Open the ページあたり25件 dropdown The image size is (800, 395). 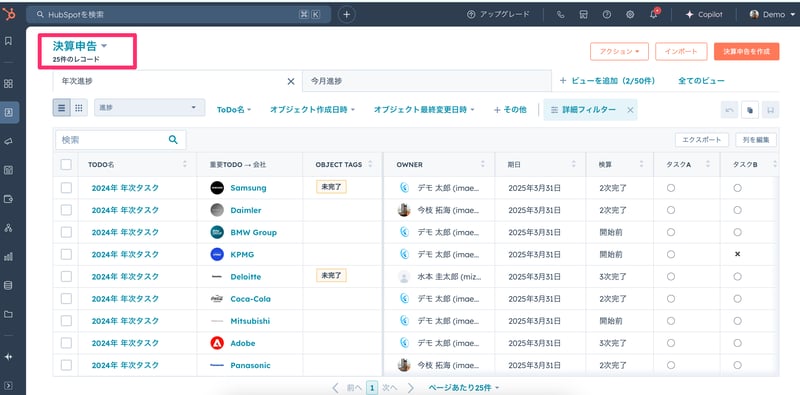tap(464, 388)
